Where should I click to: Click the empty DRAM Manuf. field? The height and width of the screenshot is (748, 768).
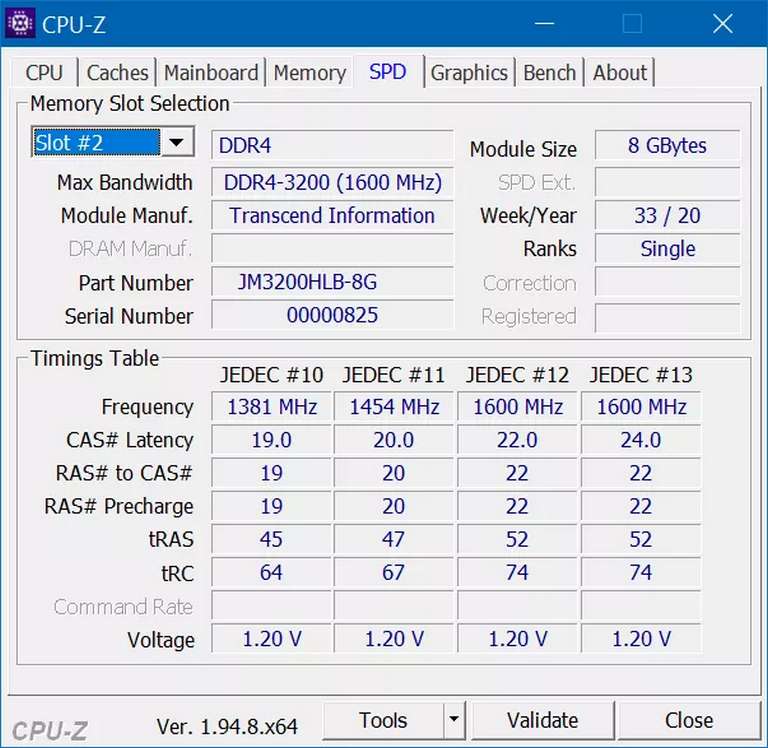[332, 249]
